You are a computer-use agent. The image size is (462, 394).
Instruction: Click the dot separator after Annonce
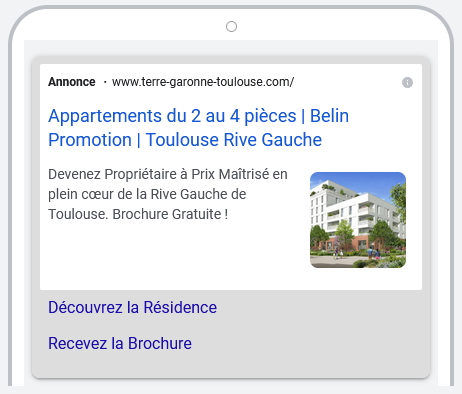pos(105,82)
